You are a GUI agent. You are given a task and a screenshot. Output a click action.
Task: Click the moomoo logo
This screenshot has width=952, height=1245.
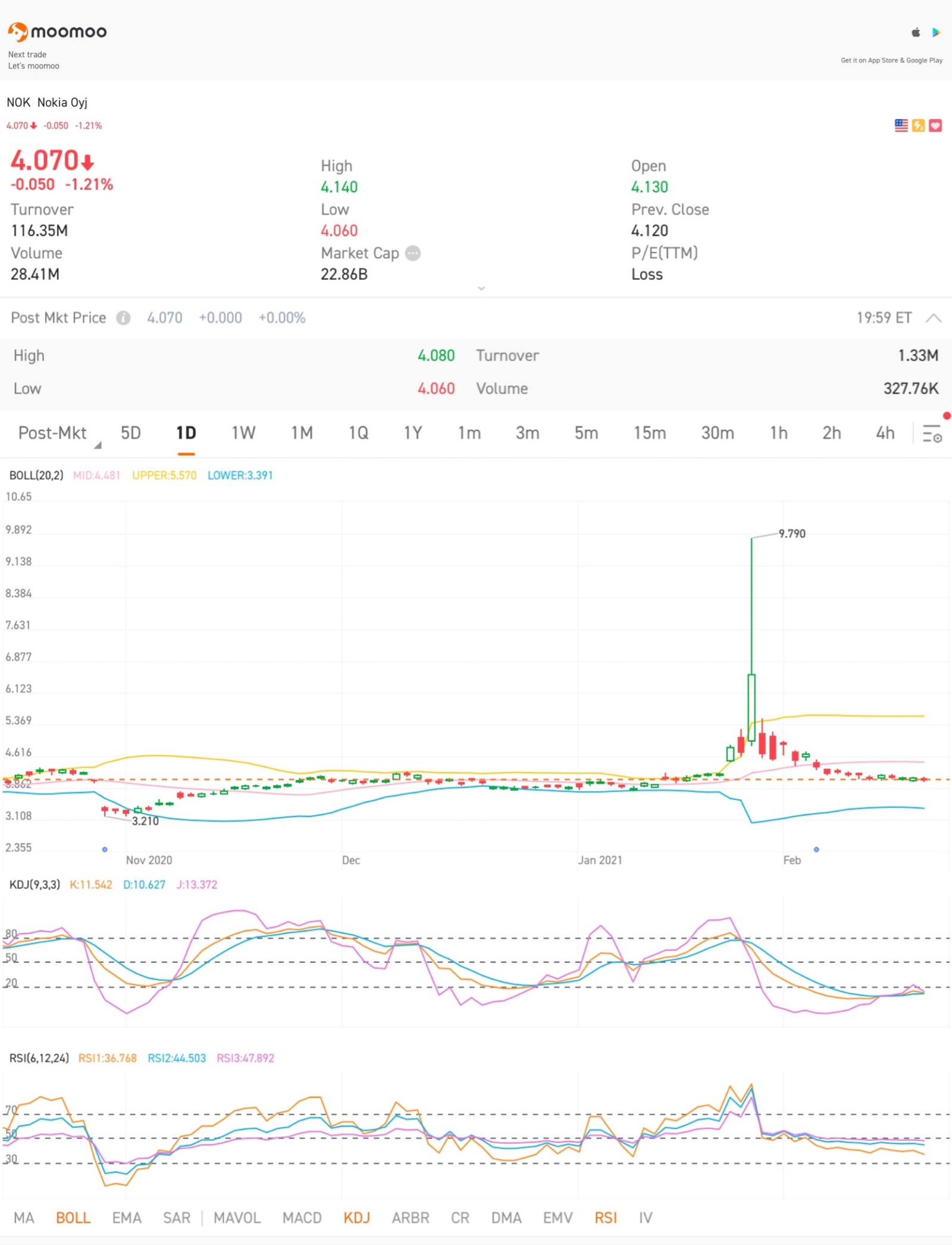57,32
